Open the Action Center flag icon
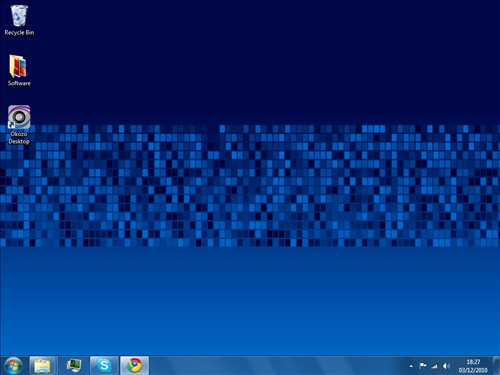 (423, 366)
